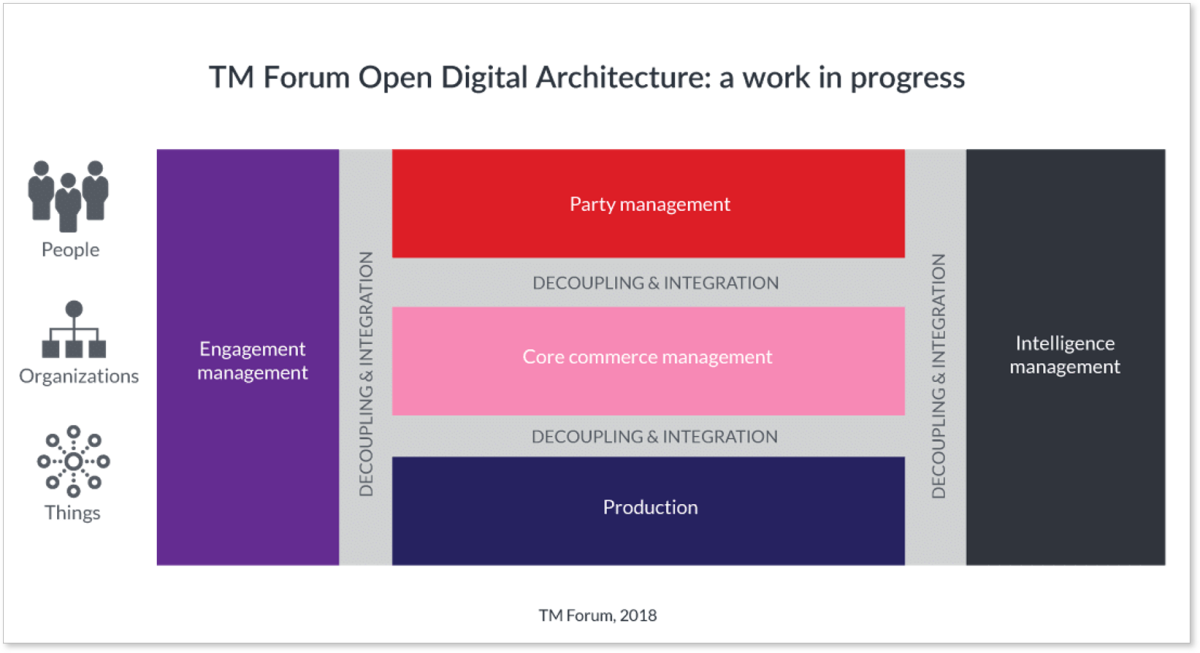1200x653 pixels.
Task: Click Decoupling & Integration text below Party management
Action: [655, 283]
